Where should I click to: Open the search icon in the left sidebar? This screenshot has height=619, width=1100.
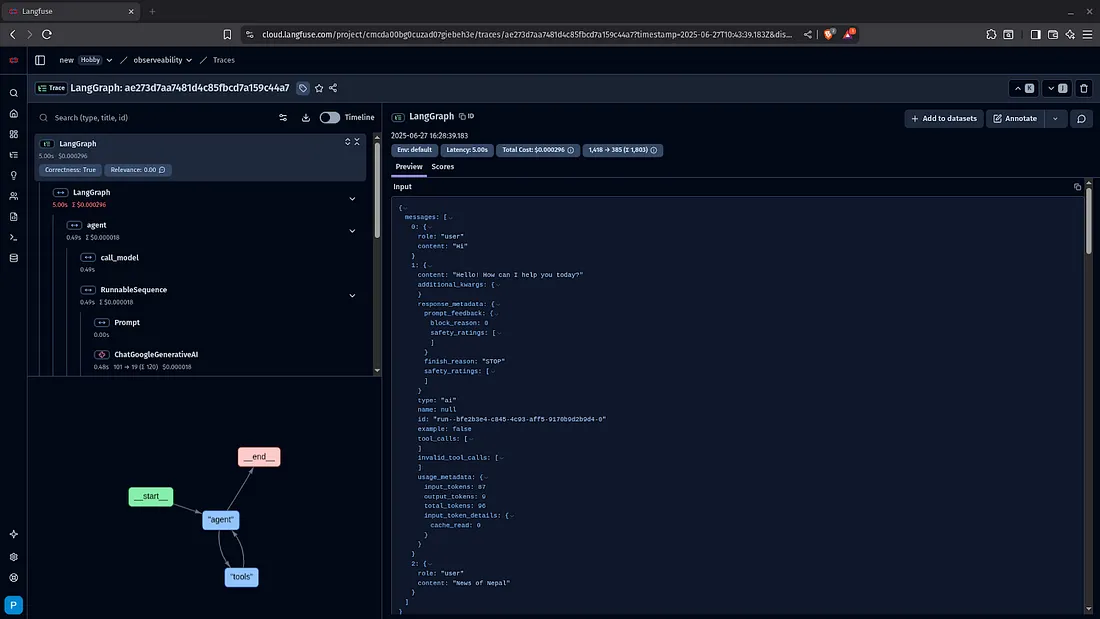click(x=13, y=93)
